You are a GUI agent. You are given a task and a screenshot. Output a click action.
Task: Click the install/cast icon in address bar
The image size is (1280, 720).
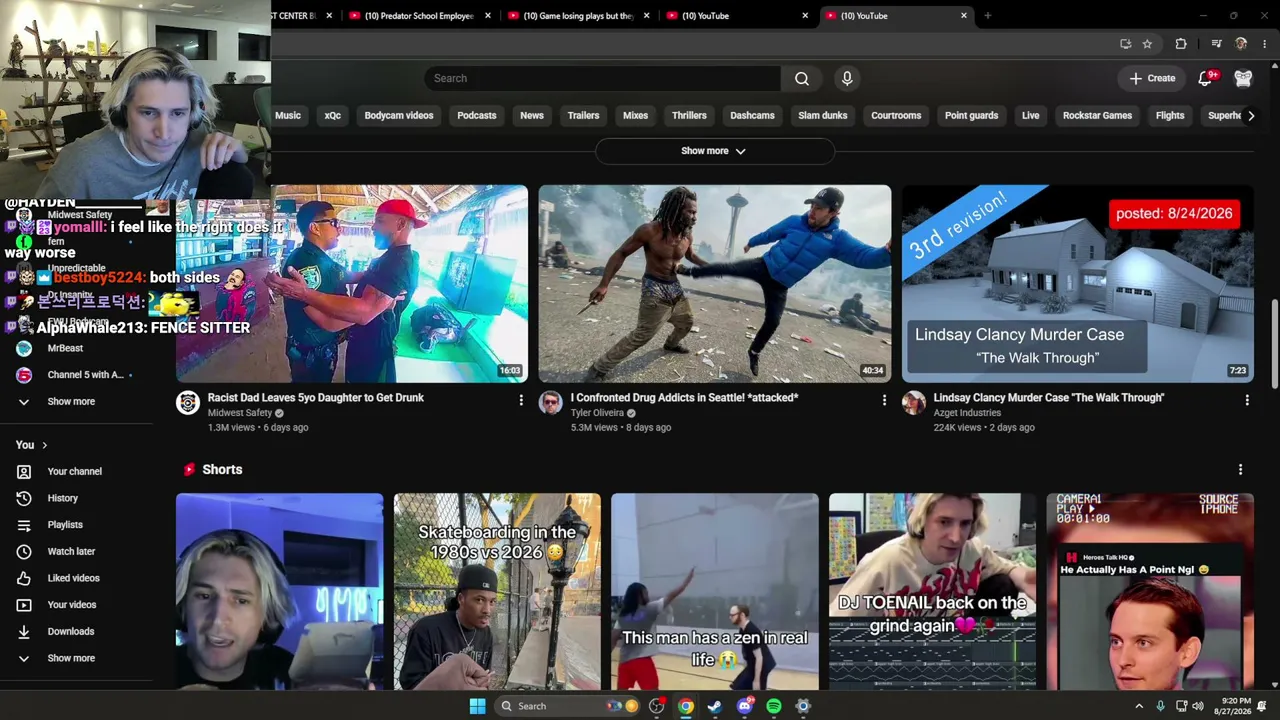pyautogui.click(x=1126, y=44)
